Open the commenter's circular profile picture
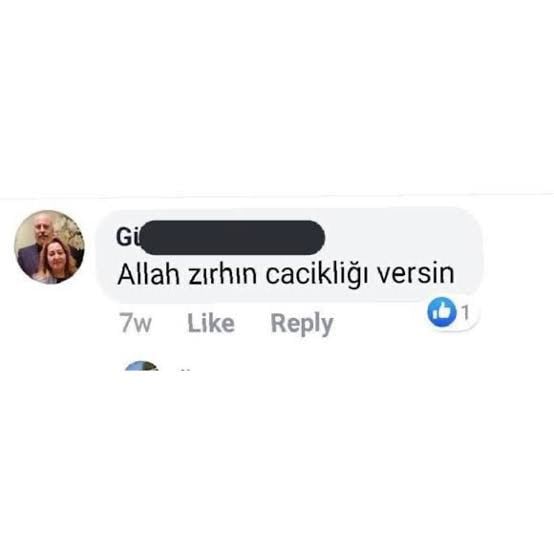The image size is (554, 554). 49,247
